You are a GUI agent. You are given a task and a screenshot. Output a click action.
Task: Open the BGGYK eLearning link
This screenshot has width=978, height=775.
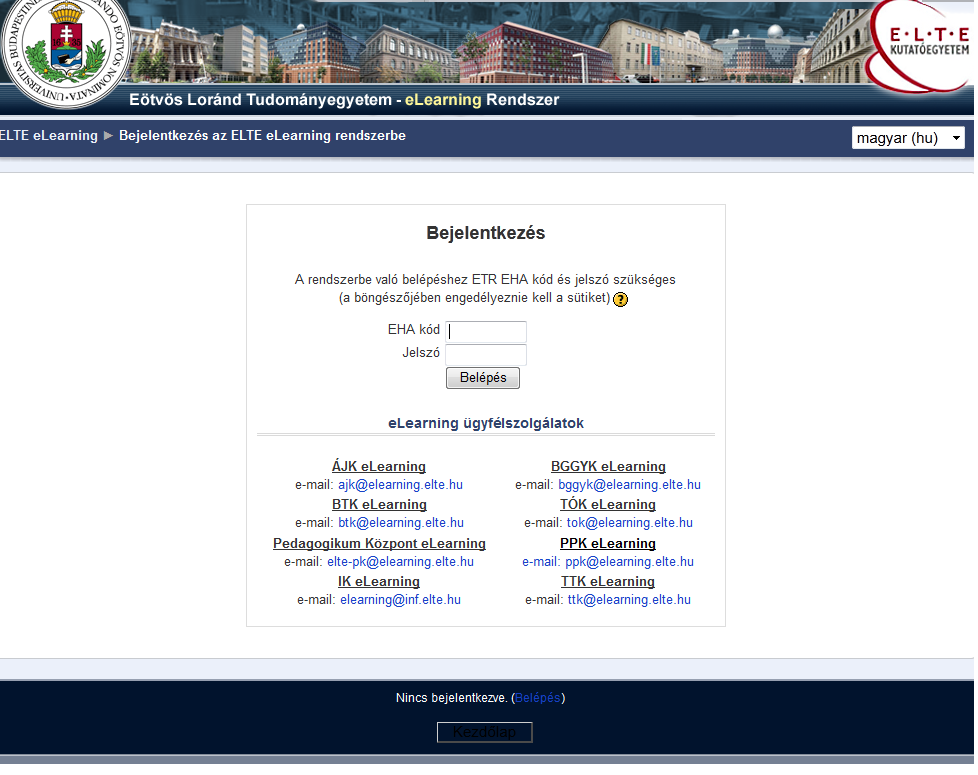coord(608,466)
